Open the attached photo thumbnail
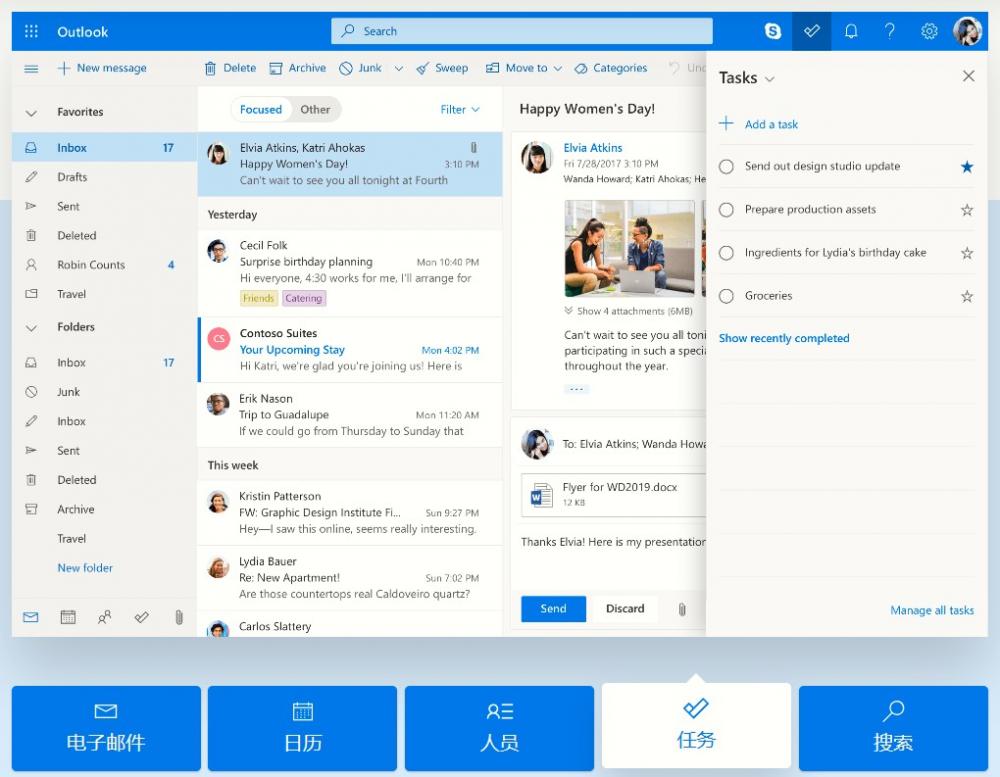 629,249
